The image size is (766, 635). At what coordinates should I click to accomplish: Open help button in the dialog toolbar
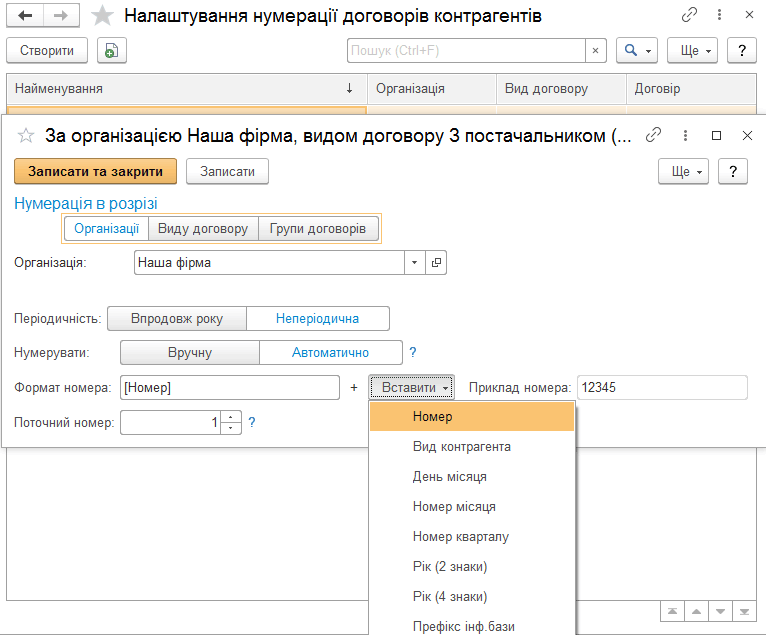pos(733,171)
